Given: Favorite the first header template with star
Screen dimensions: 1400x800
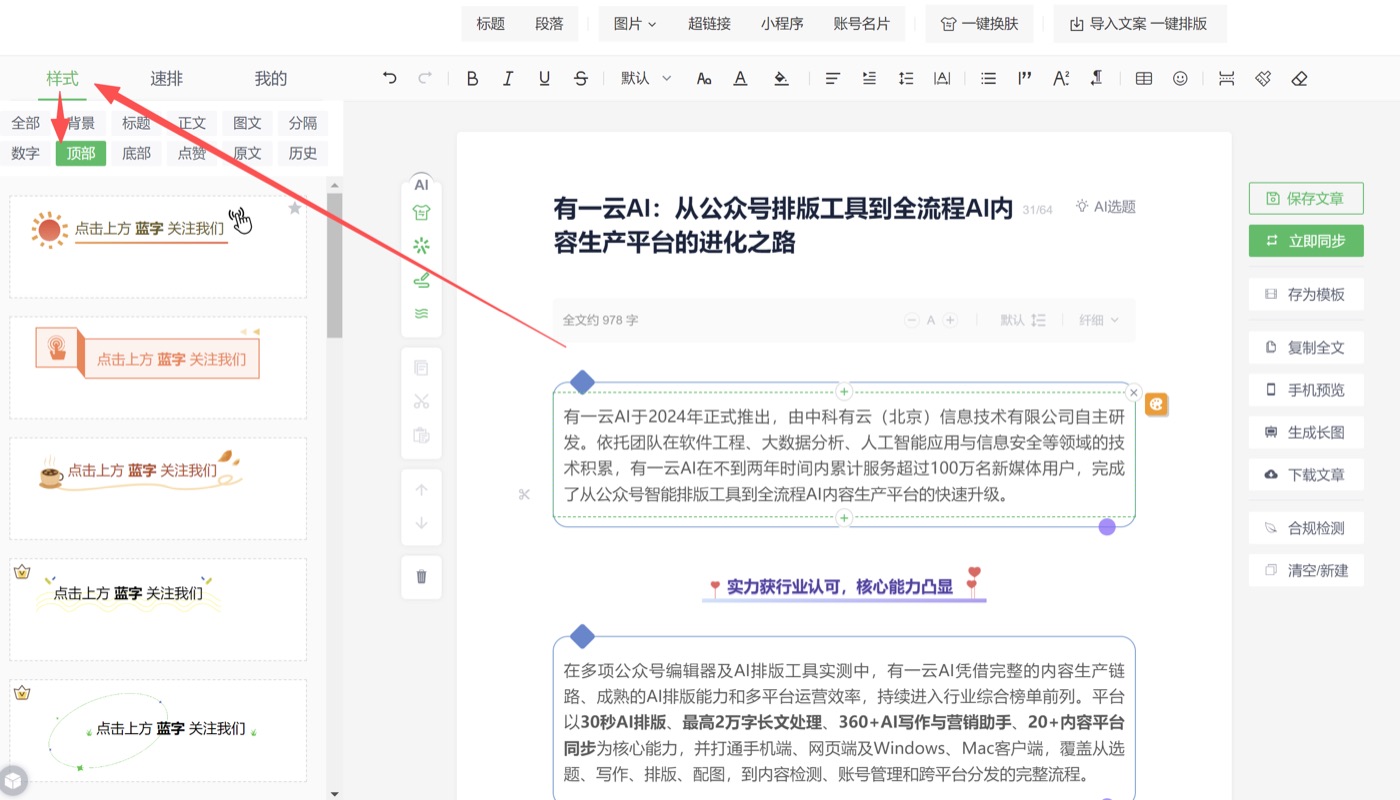Looking at the screenshot, I should [294, 208].
